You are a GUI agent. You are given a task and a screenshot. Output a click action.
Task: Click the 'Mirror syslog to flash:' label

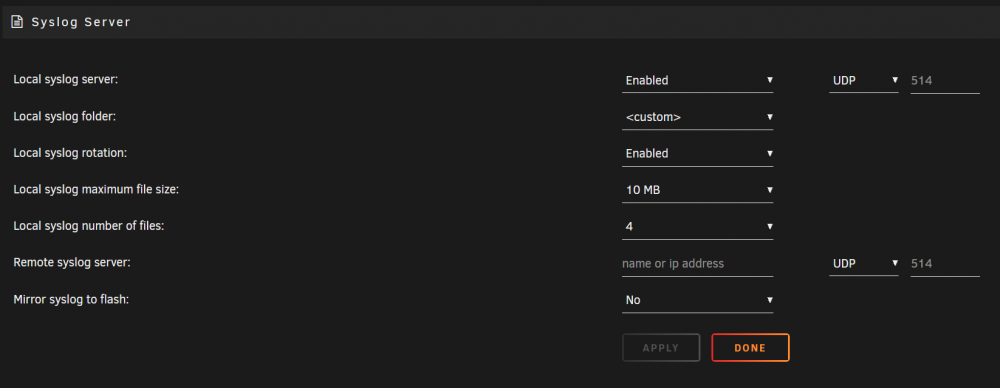click(x=71, y=299)
